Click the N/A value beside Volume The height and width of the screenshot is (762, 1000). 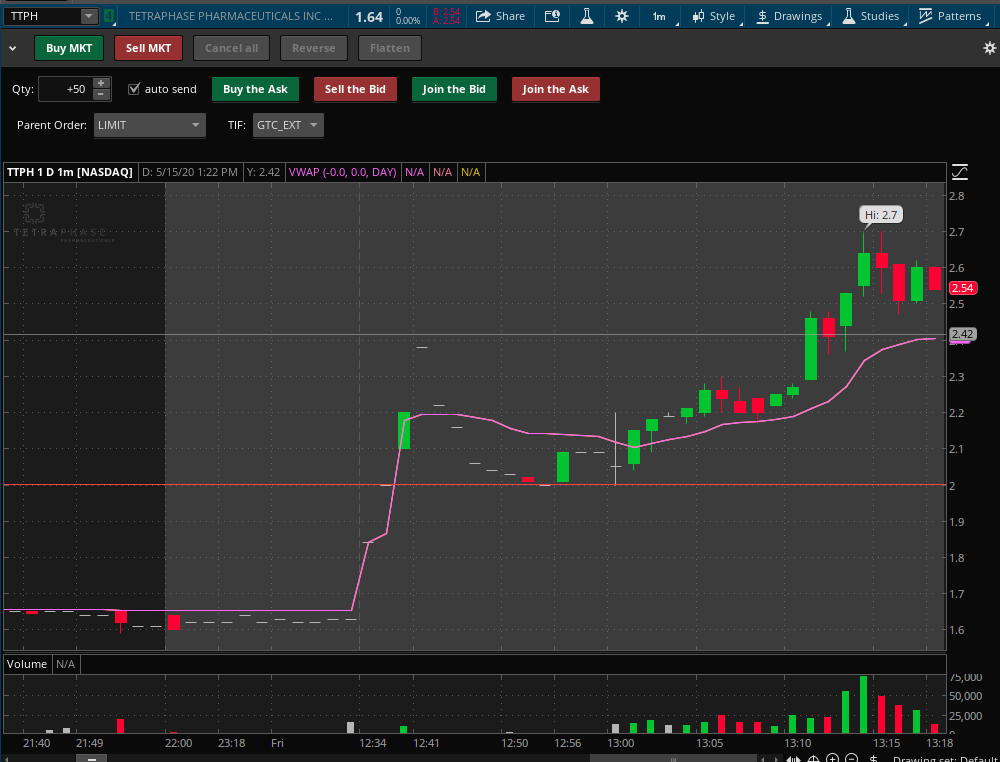tap(65, 664)
